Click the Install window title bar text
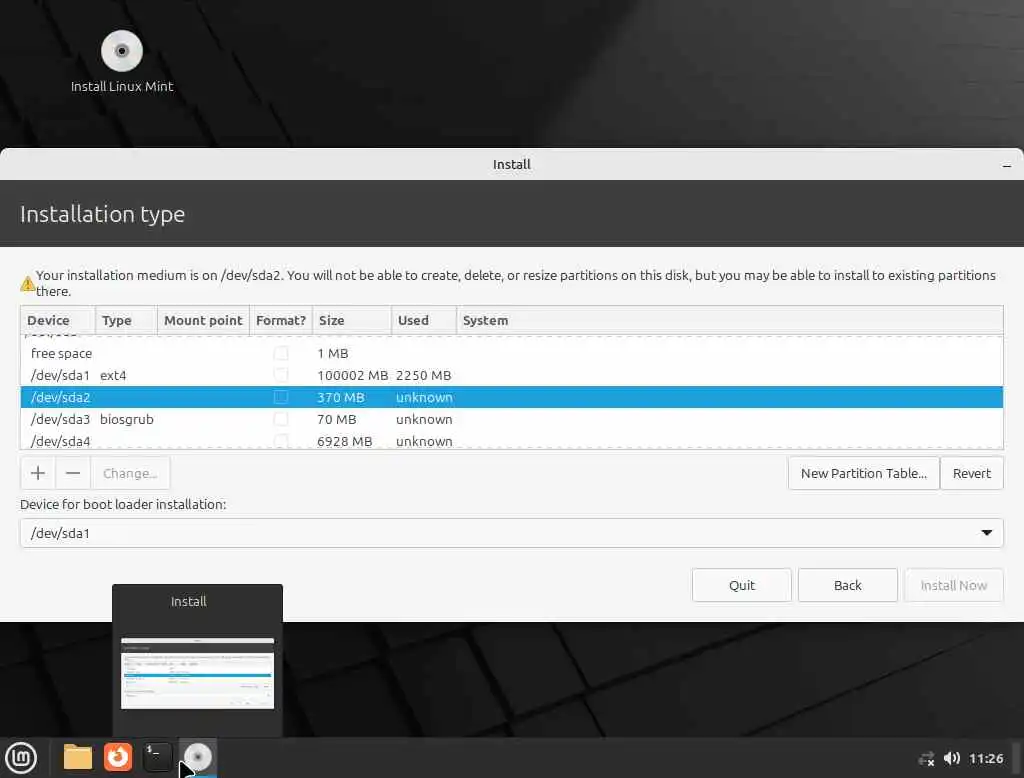The width and height of the screenshot is (1024, 778). 511,165
